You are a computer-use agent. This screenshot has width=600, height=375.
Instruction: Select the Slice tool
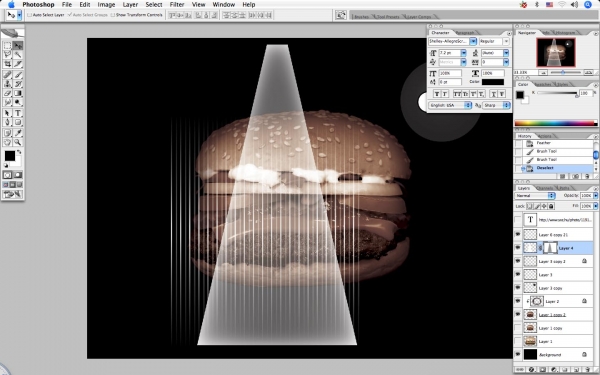(18, 64)
